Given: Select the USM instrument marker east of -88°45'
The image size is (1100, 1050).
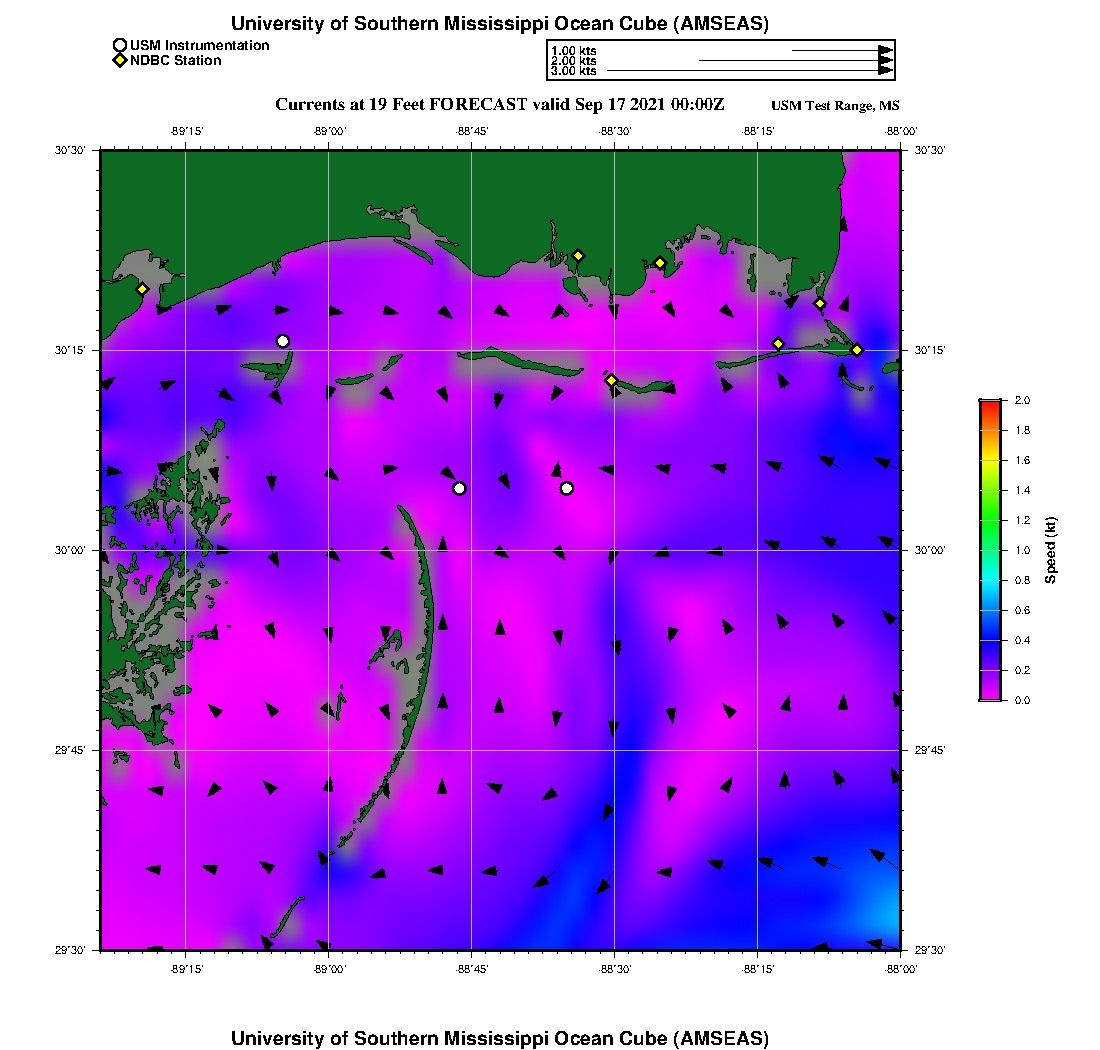Looking at the screenshot, I should pos(567,488).
